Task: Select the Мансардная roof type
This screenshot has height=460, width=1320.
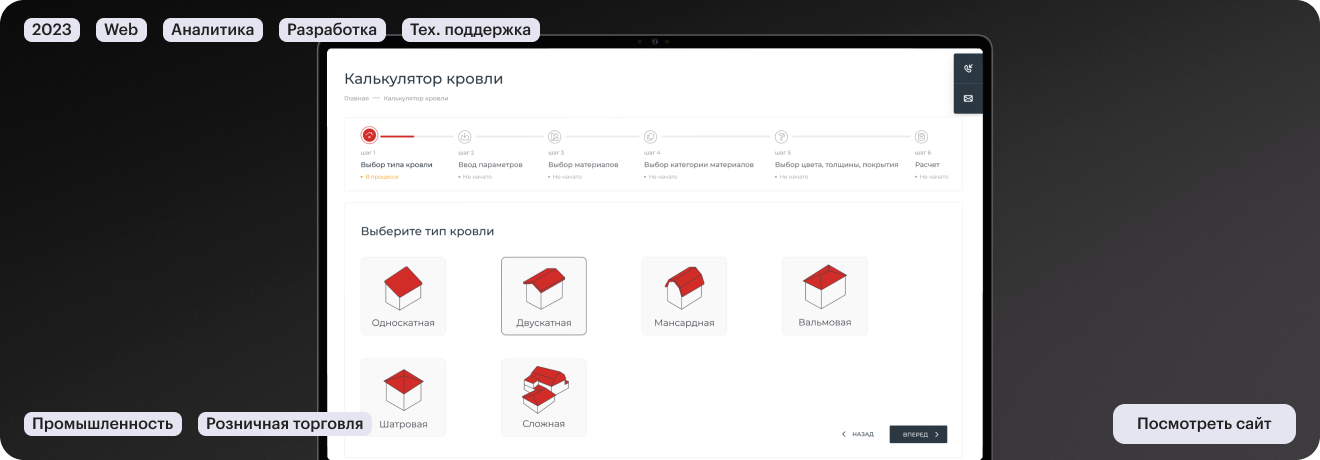Action: 684,295
